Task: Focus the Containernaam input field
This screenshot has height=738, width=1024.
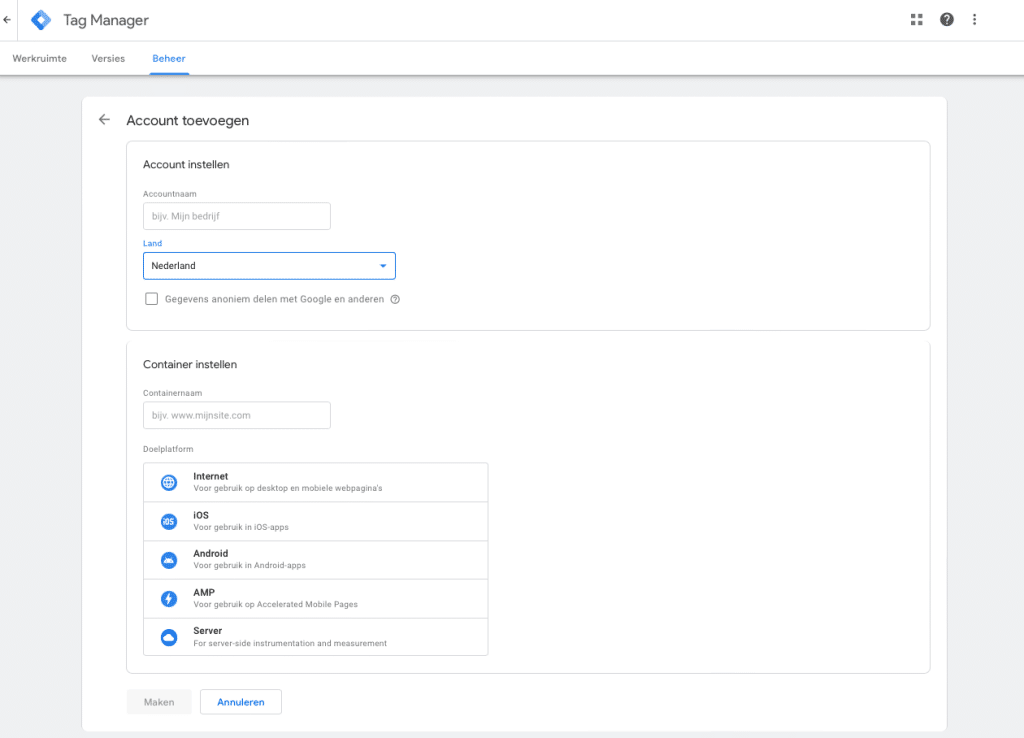Action: [x=237, y=415]
